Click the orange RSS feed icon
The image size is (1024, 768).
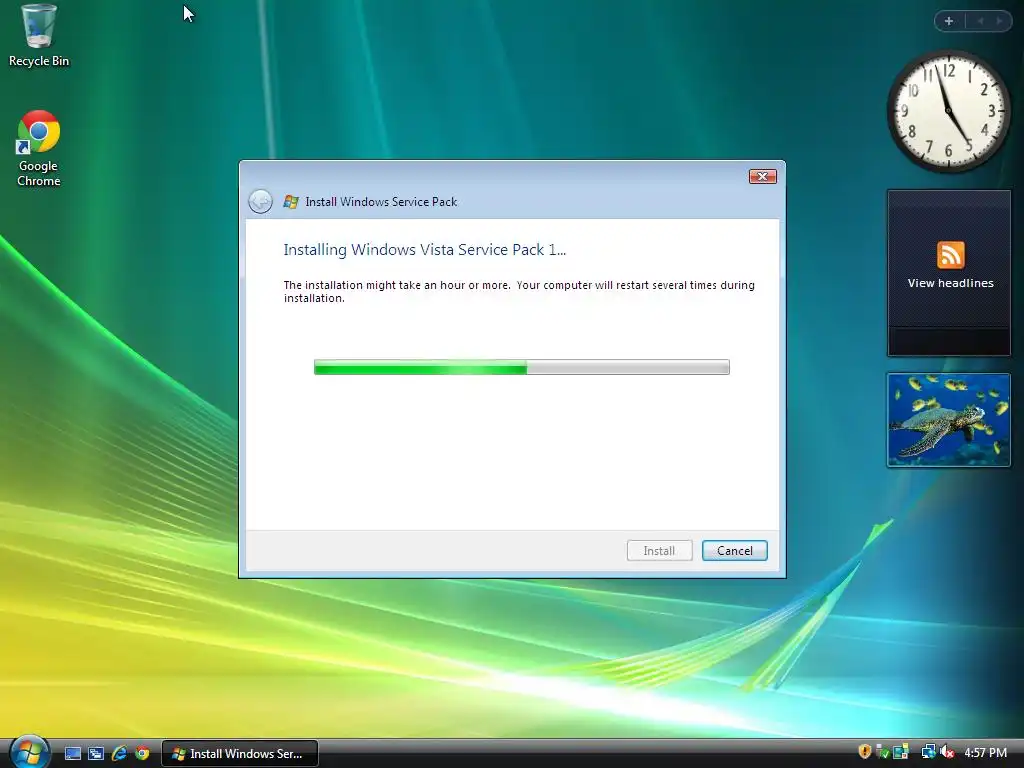[x=950, y=255]
